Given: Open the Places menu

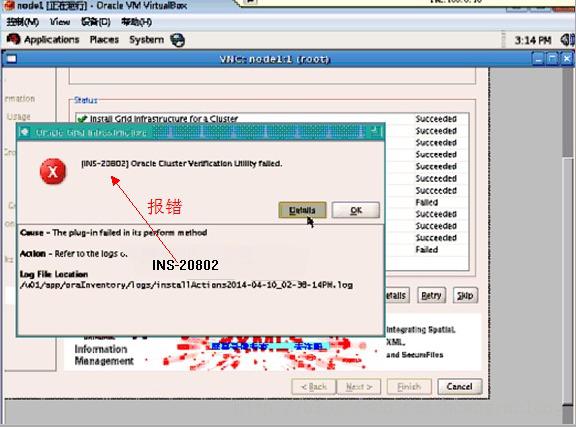Looking at the screenshot, I should pyautogui.click(x=104, y=40).
